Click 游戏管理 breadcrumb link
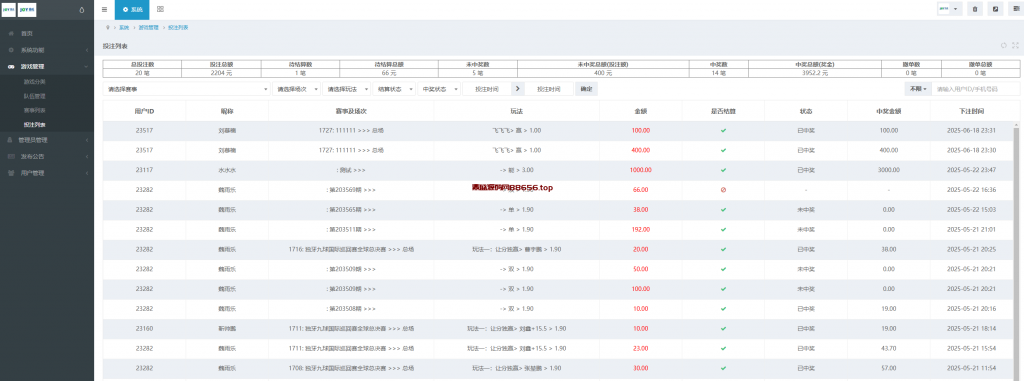1024x381 pixels. pyautogui.click(x=148, y=27)
